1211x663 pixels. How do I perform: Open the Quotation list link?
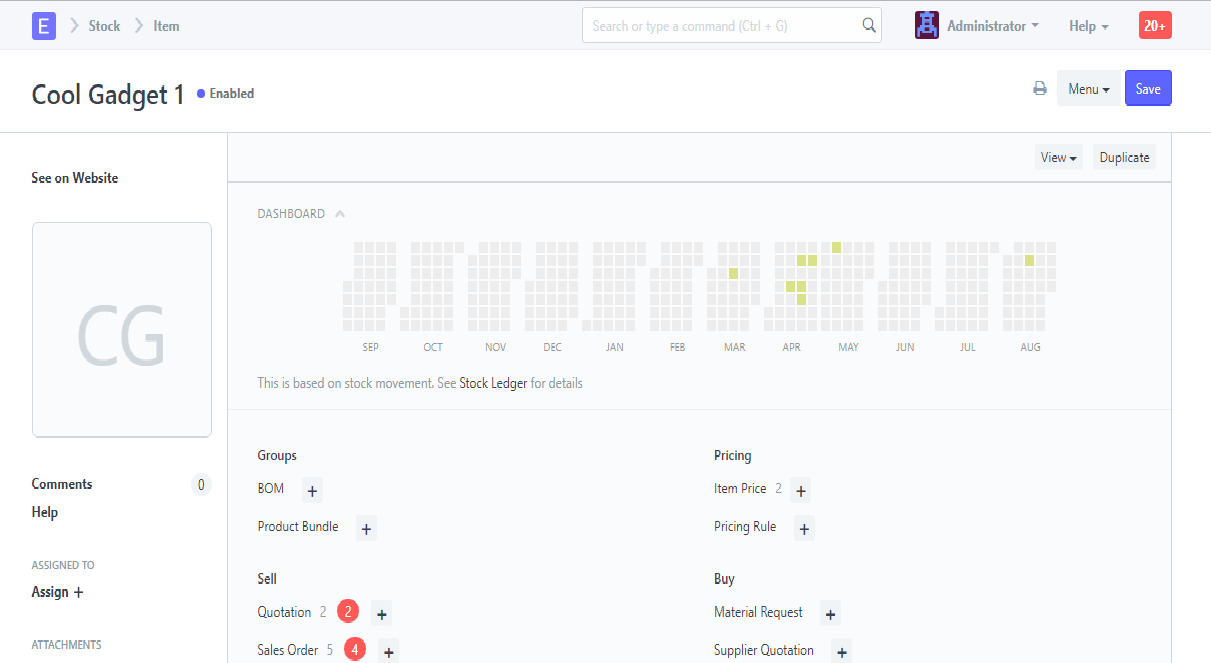[x=284, y=612]
